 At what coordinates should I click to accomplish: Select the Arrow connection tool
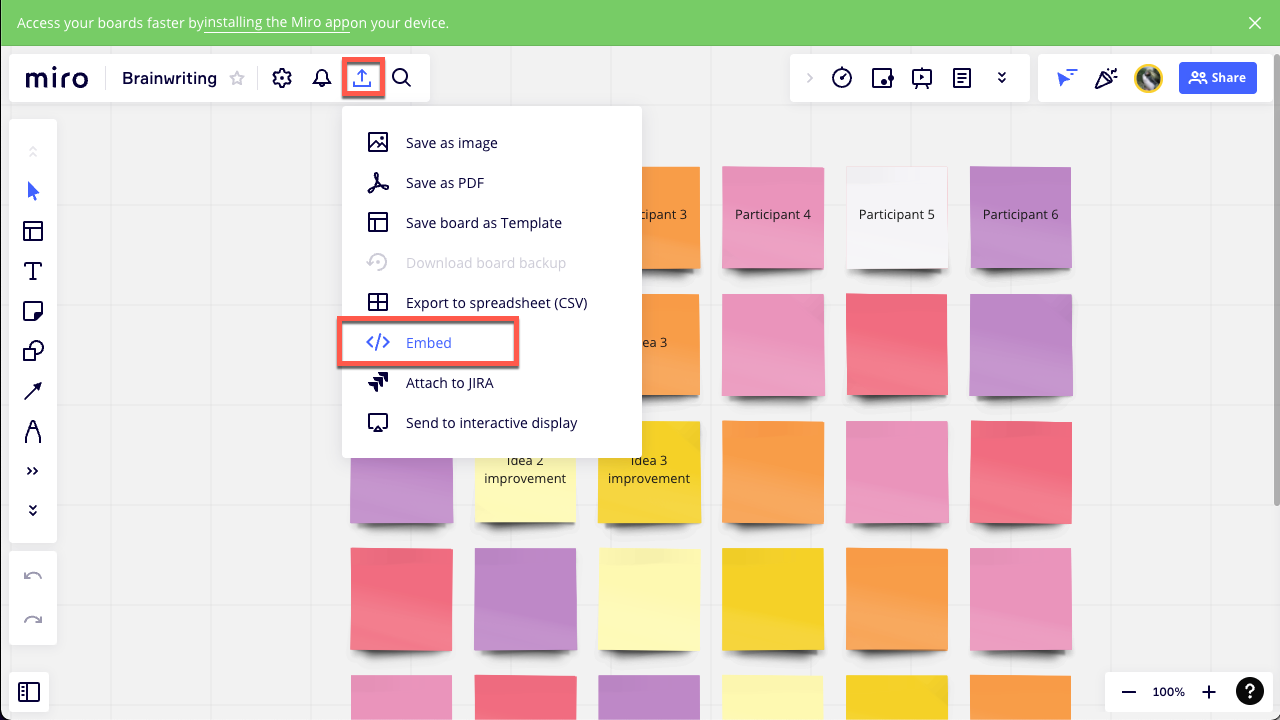pos(33,391)
